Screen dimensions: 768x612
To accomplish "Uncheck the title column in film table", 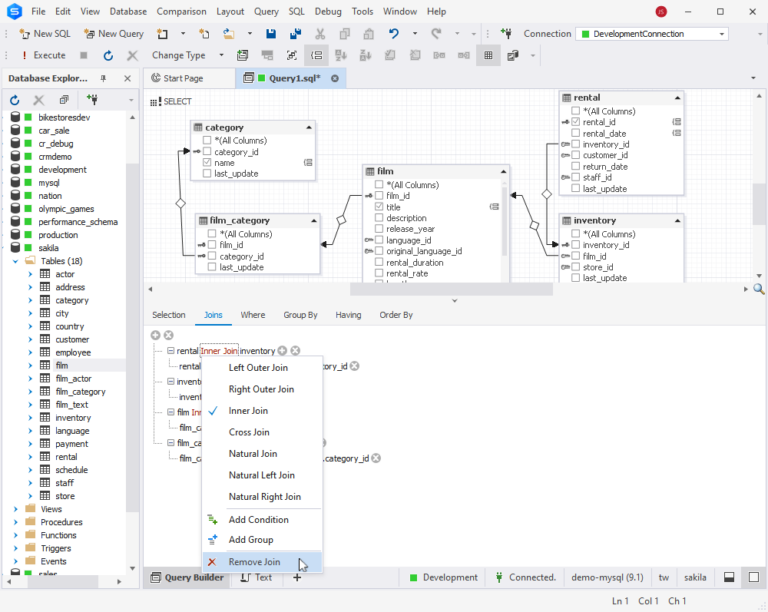I will coord(379,207).
